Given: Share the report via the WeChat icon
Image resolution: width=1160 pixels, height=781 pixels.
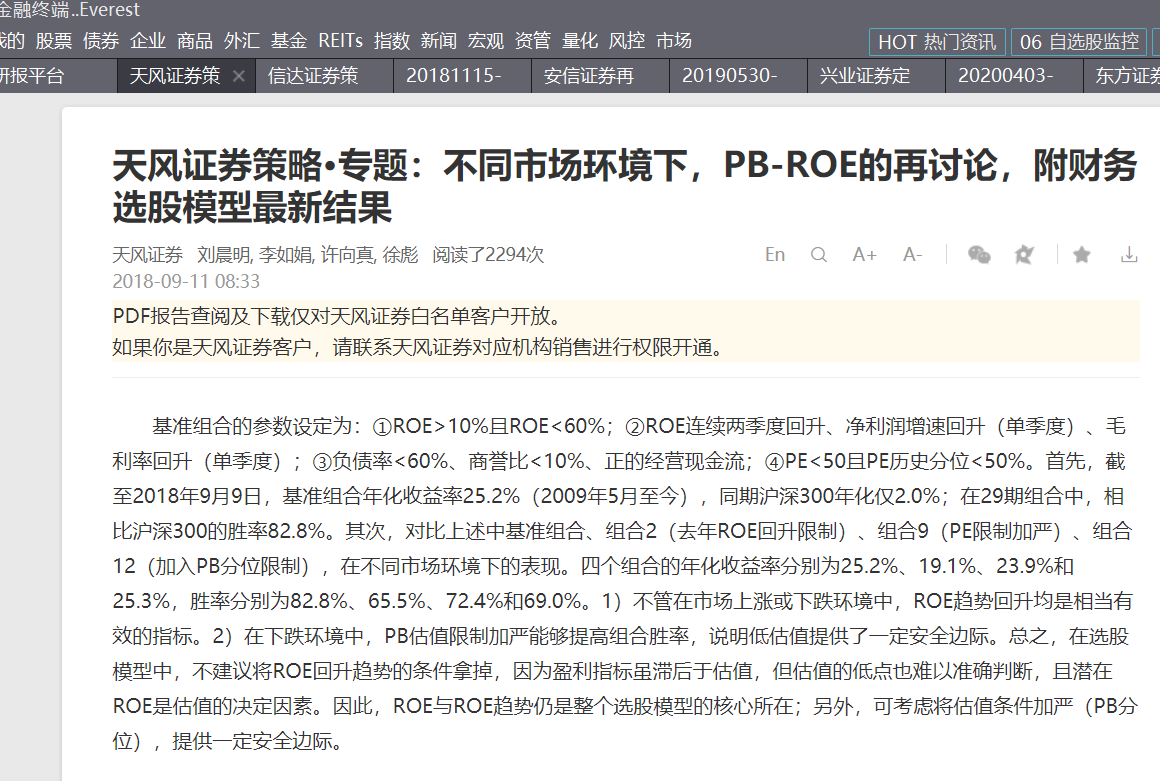Looking at the screenshot, I should pos(979,256).
